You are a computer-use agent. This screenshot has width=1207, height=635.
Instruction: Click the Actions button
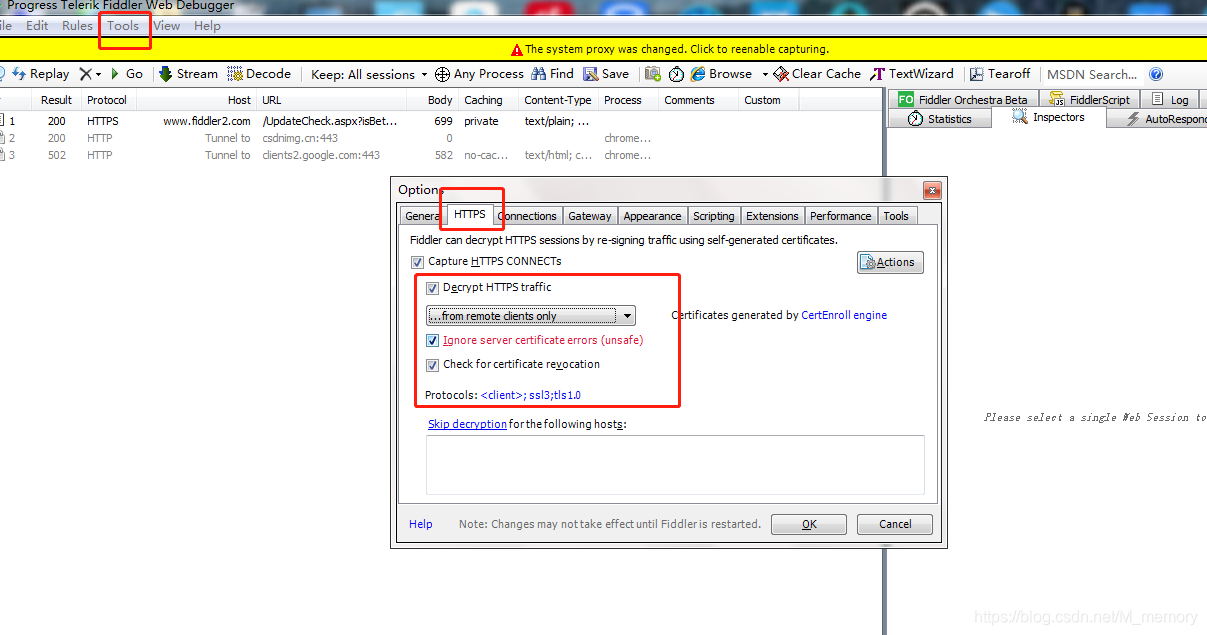point(890,262)
